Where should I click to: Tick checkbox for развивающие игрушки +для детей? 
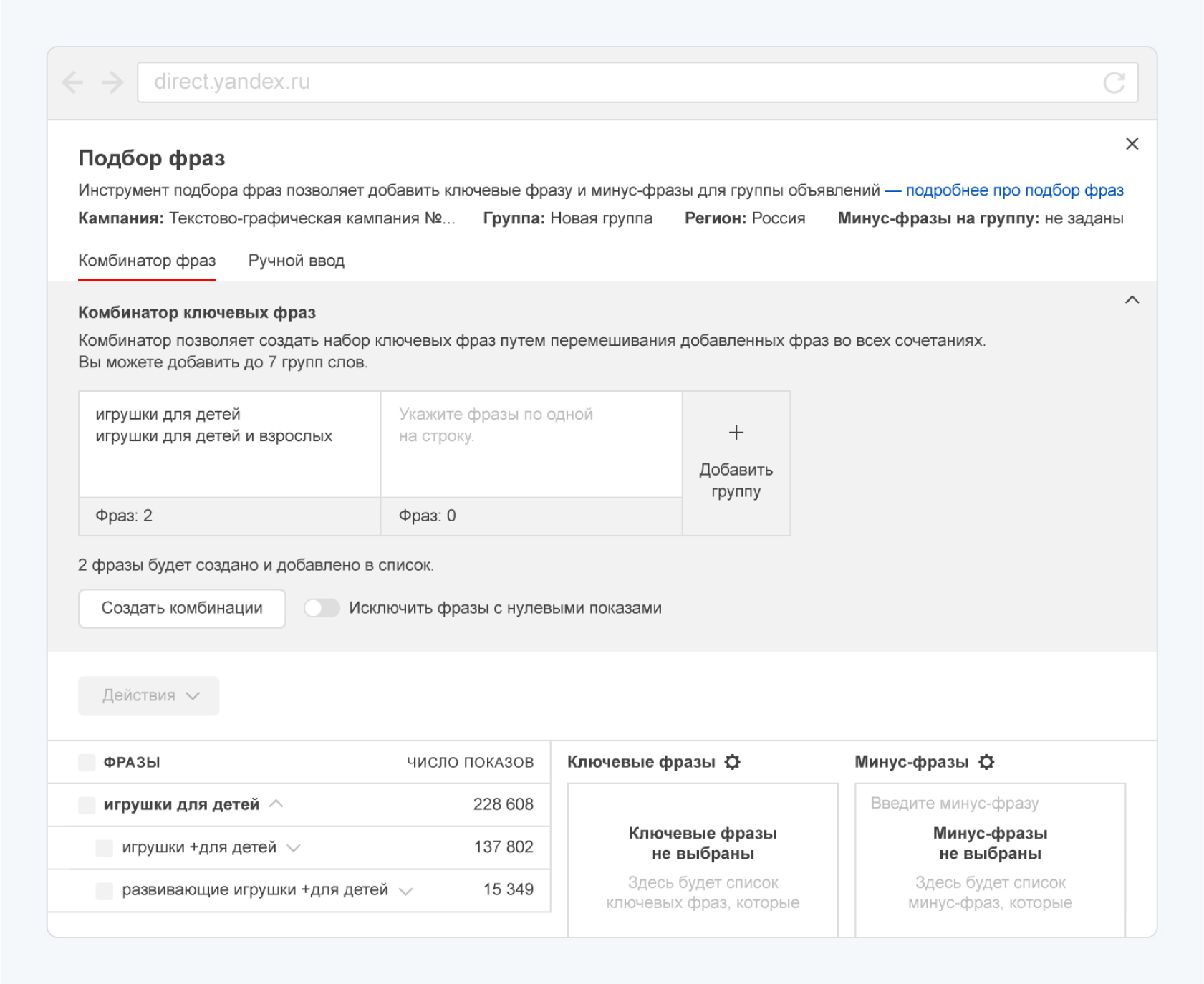click(105, 891)
